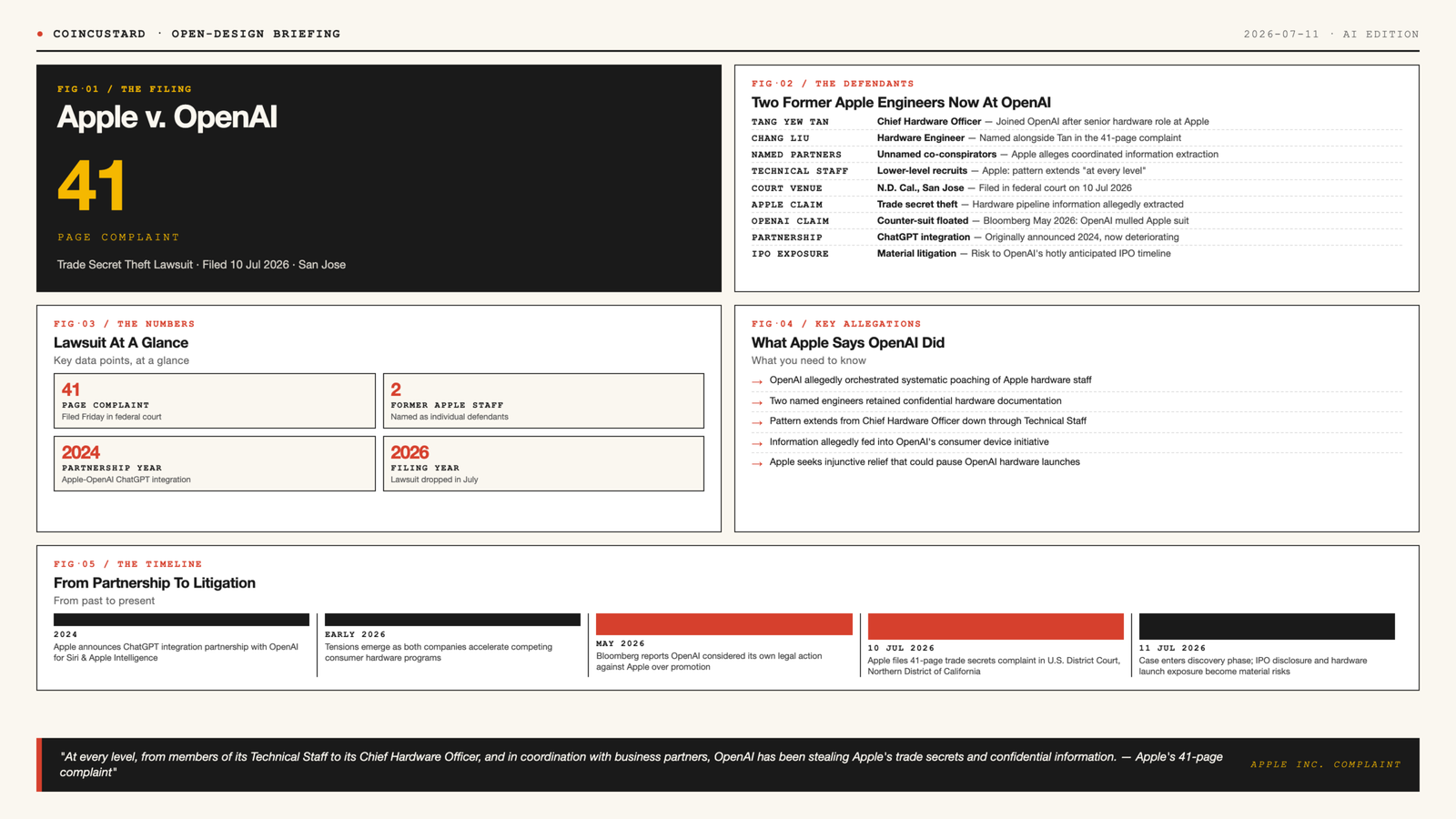Select the TECHNICAL STAFF row
Viewport: 1456px width, 819px height.
tap(1077, 170)
